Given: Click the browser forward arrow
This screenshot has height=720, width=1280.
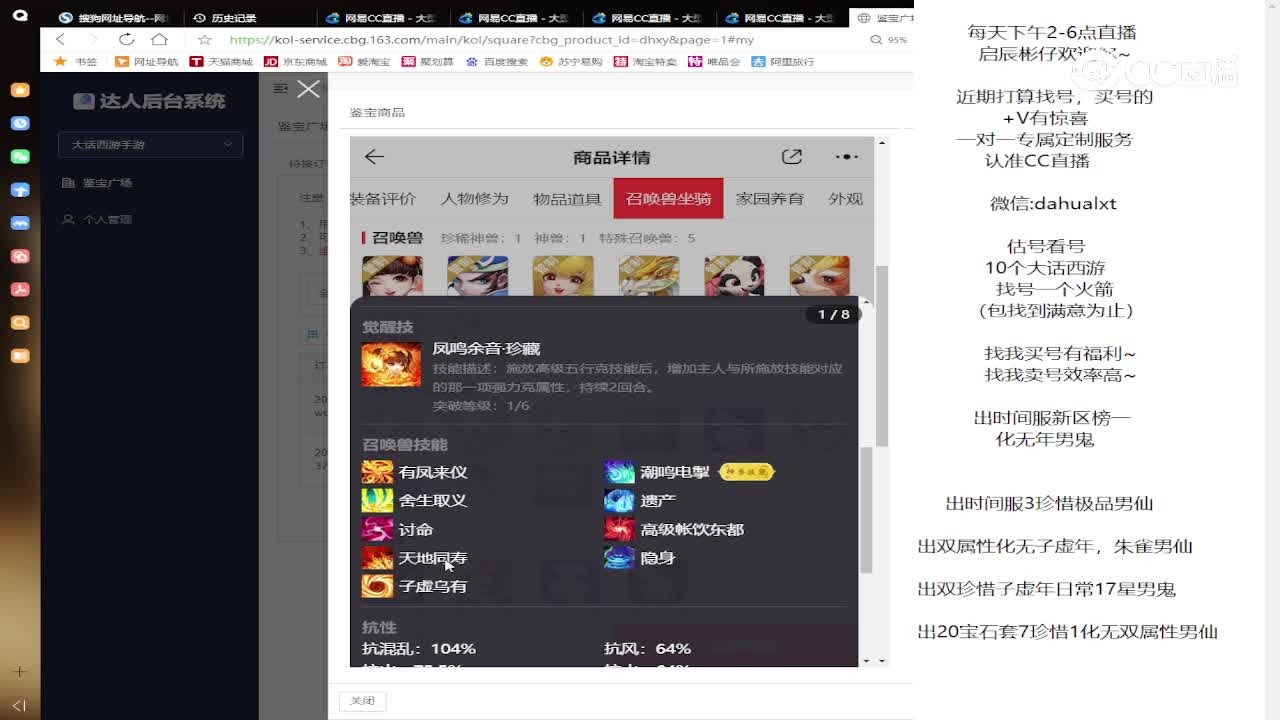Looking at the screenshot, I should (x=92, y=39).
